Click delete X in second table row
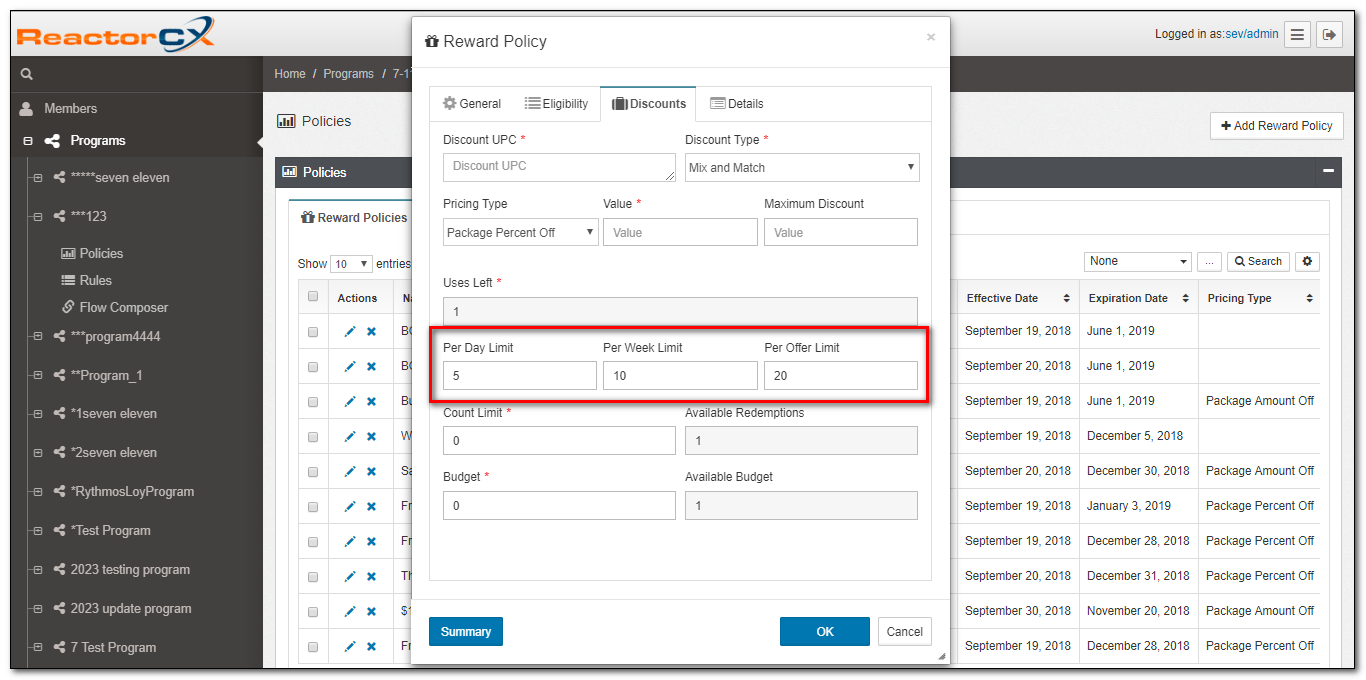This screenshot has width=1366, height=680. [371, 366]
